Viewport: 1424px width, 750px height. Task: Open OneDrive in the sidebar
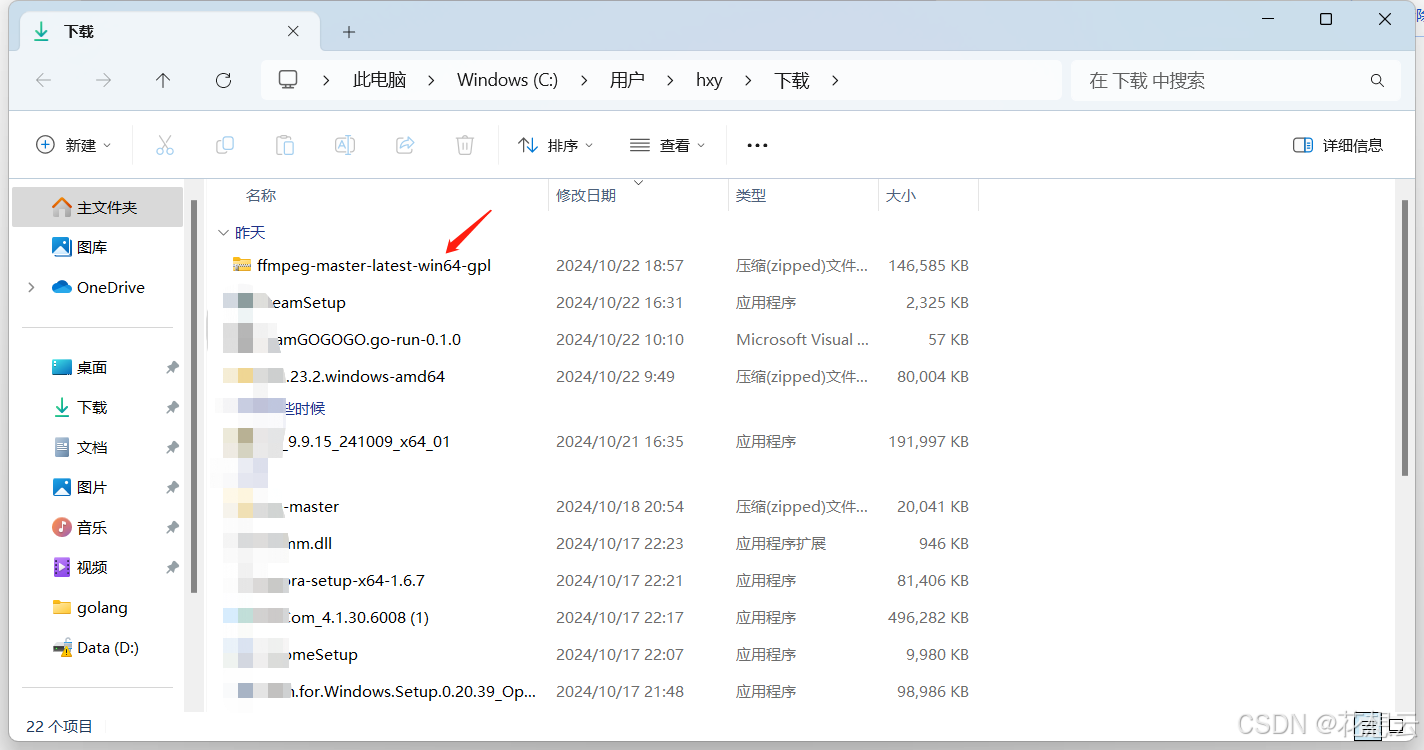97,287
